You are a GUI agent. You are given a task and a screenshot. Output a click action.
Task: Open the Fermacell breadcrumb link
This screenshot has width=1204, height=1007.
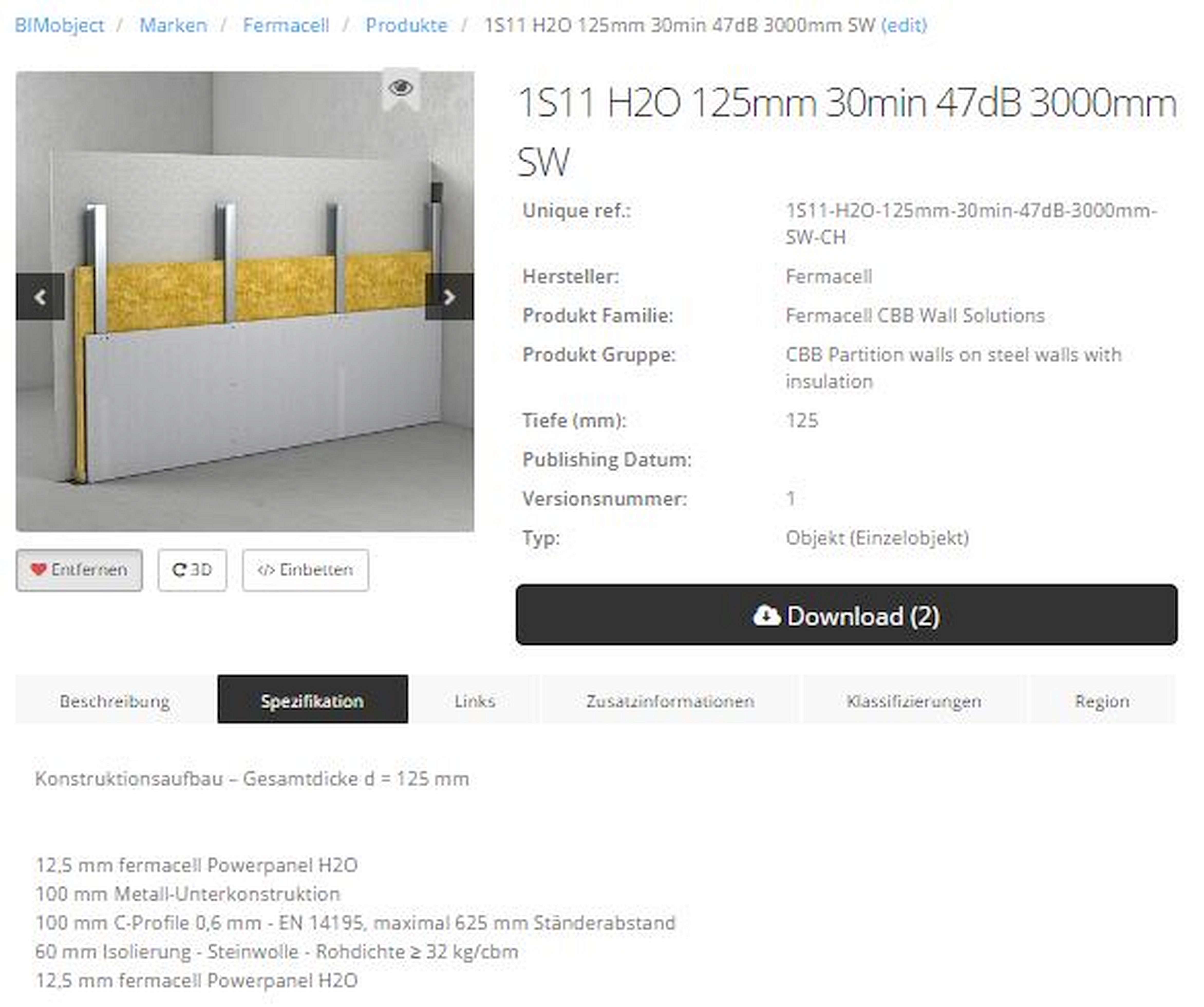286,25
